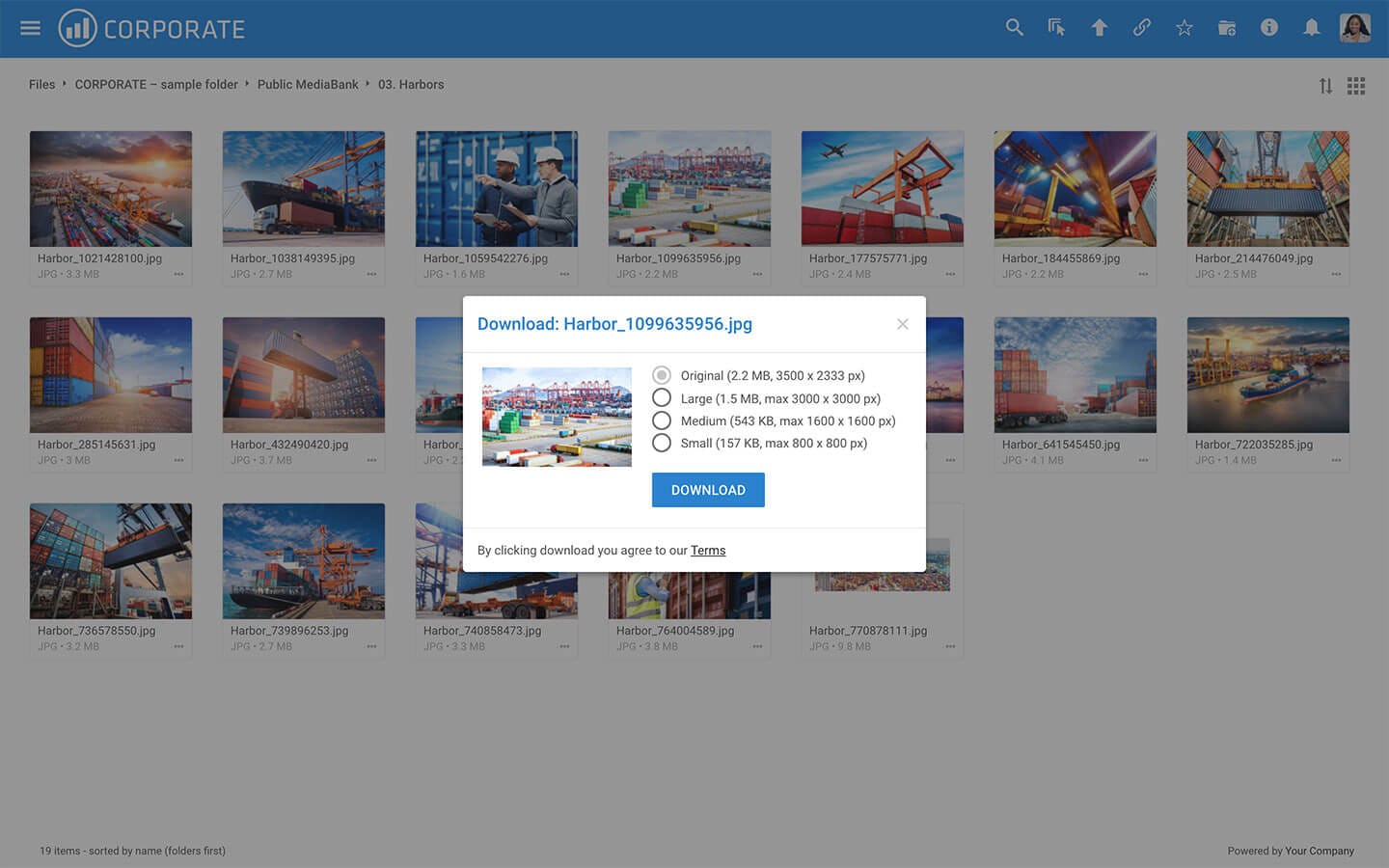Open options menu for Harbor_1021428100.jpg
This screenshot has width=1389, height=868.
coord(178,275)
